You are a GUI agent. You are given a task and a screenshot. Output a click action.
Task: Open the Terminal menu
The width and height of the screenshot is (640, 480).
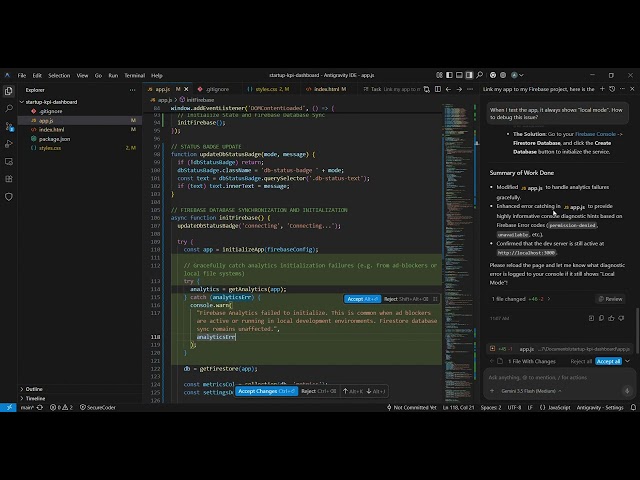(134, 76)
